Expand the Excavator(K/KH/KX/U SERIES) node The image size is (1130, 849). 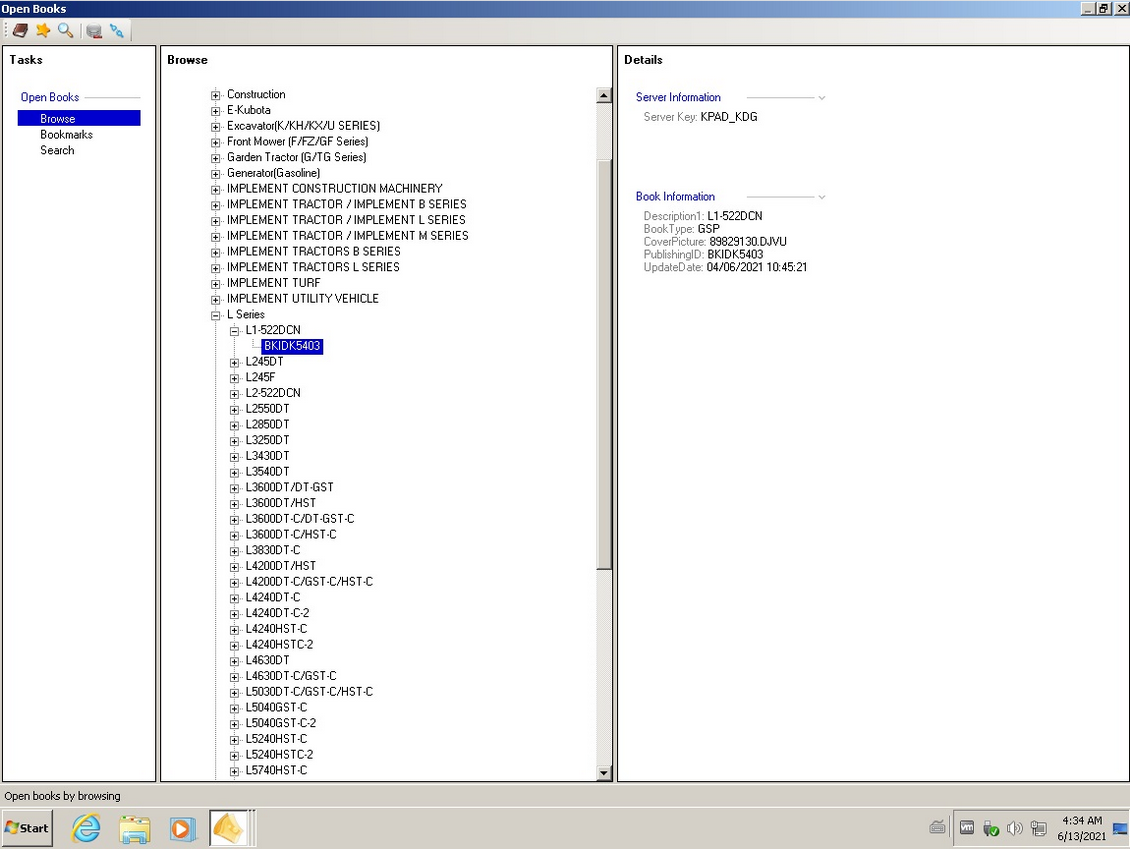(x=215, y=127)
